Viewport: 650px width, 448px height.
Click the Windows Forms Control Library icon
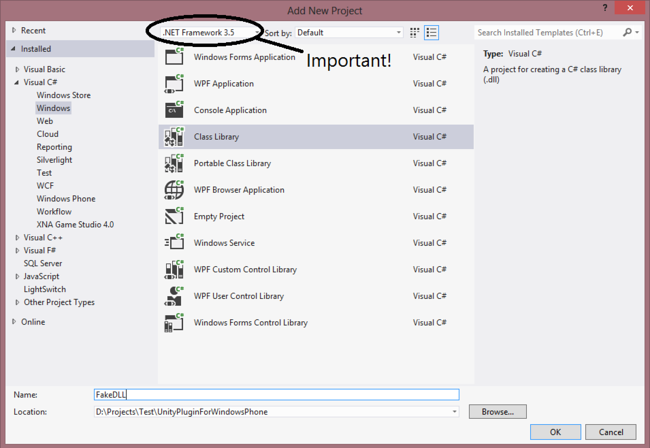pyautogui.click(x=174, y=322)
